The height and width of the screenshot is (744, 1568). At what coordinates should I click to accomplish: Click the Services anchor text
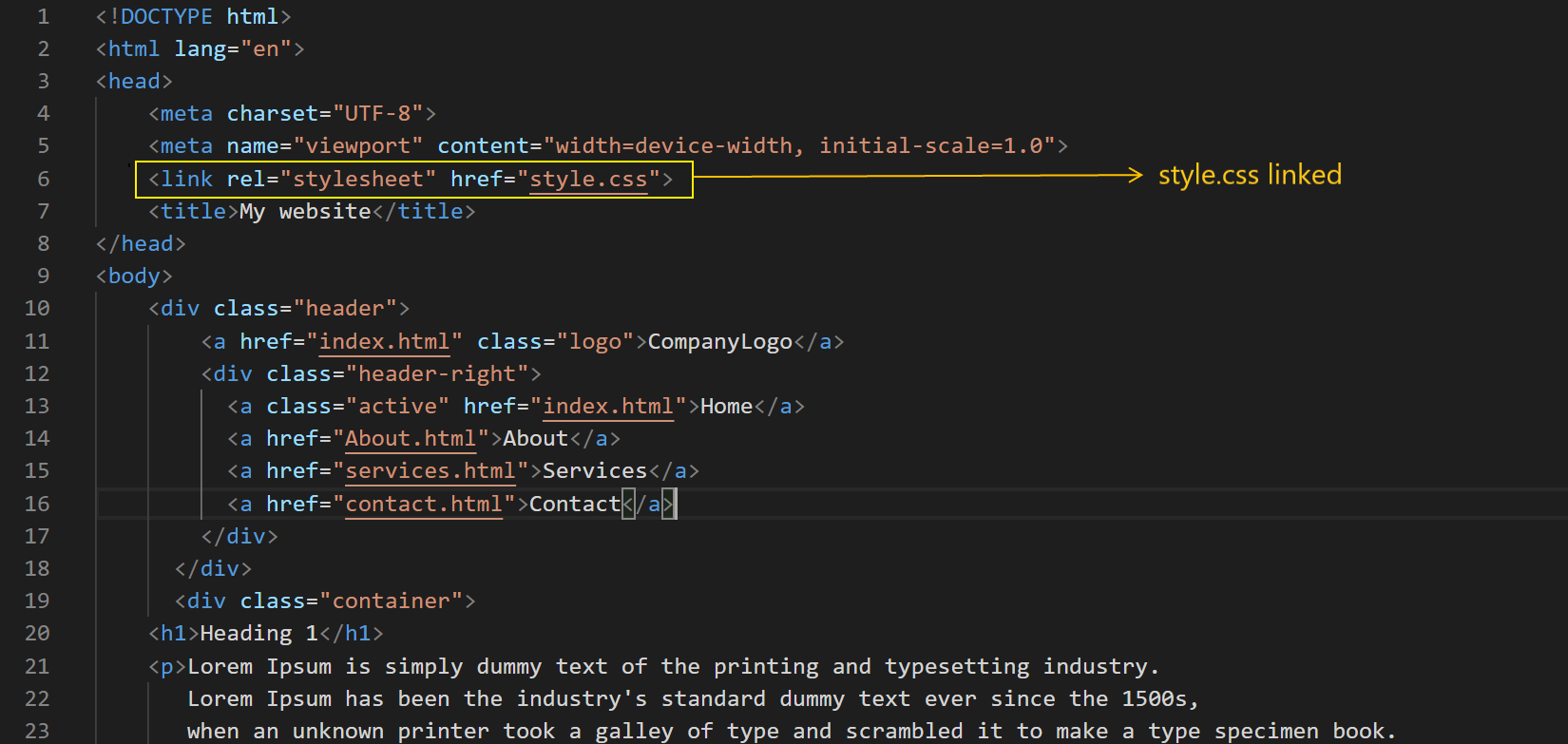coord(595,470)
